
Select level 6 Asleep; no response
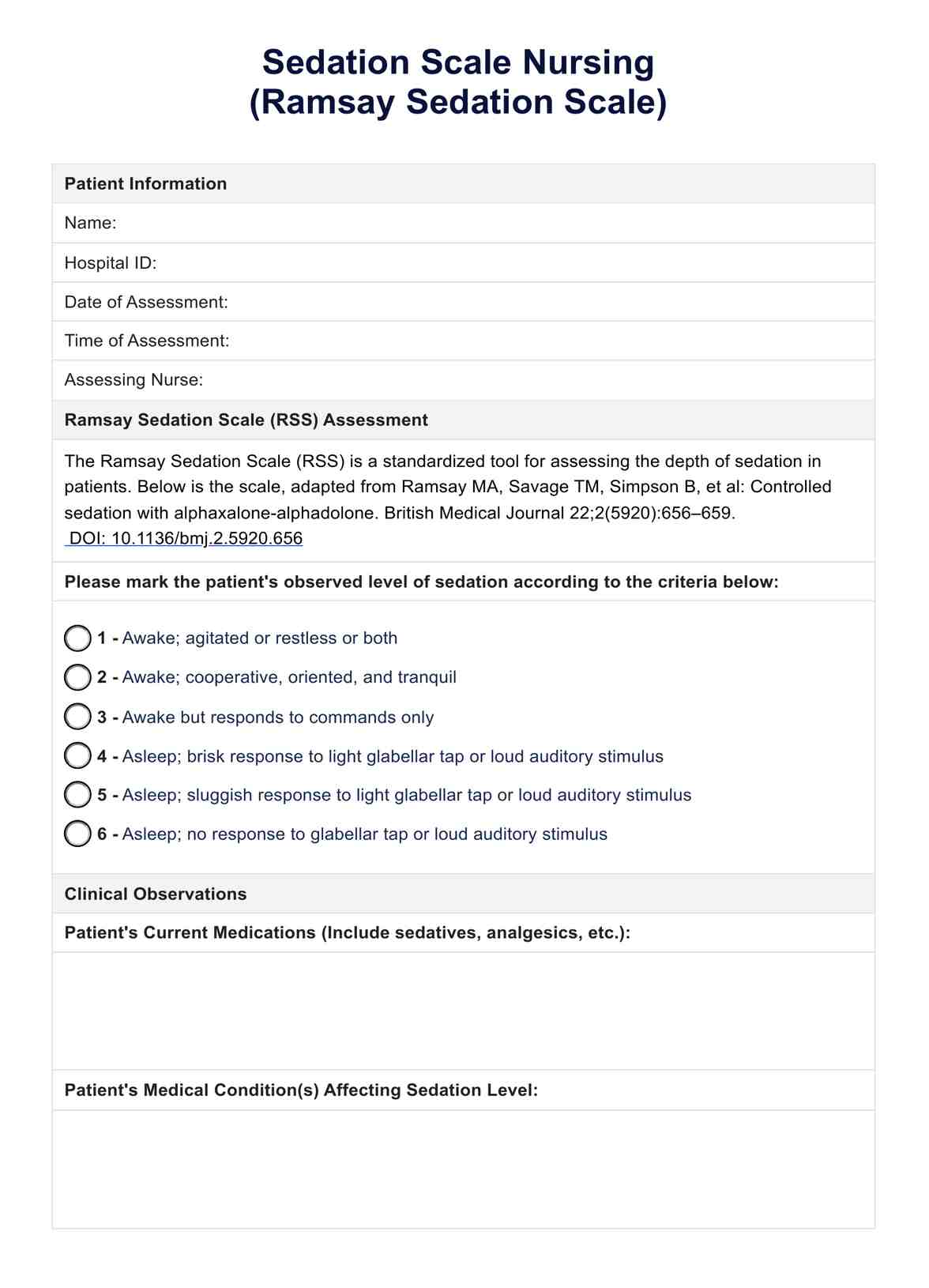click(x=77, y=834)
